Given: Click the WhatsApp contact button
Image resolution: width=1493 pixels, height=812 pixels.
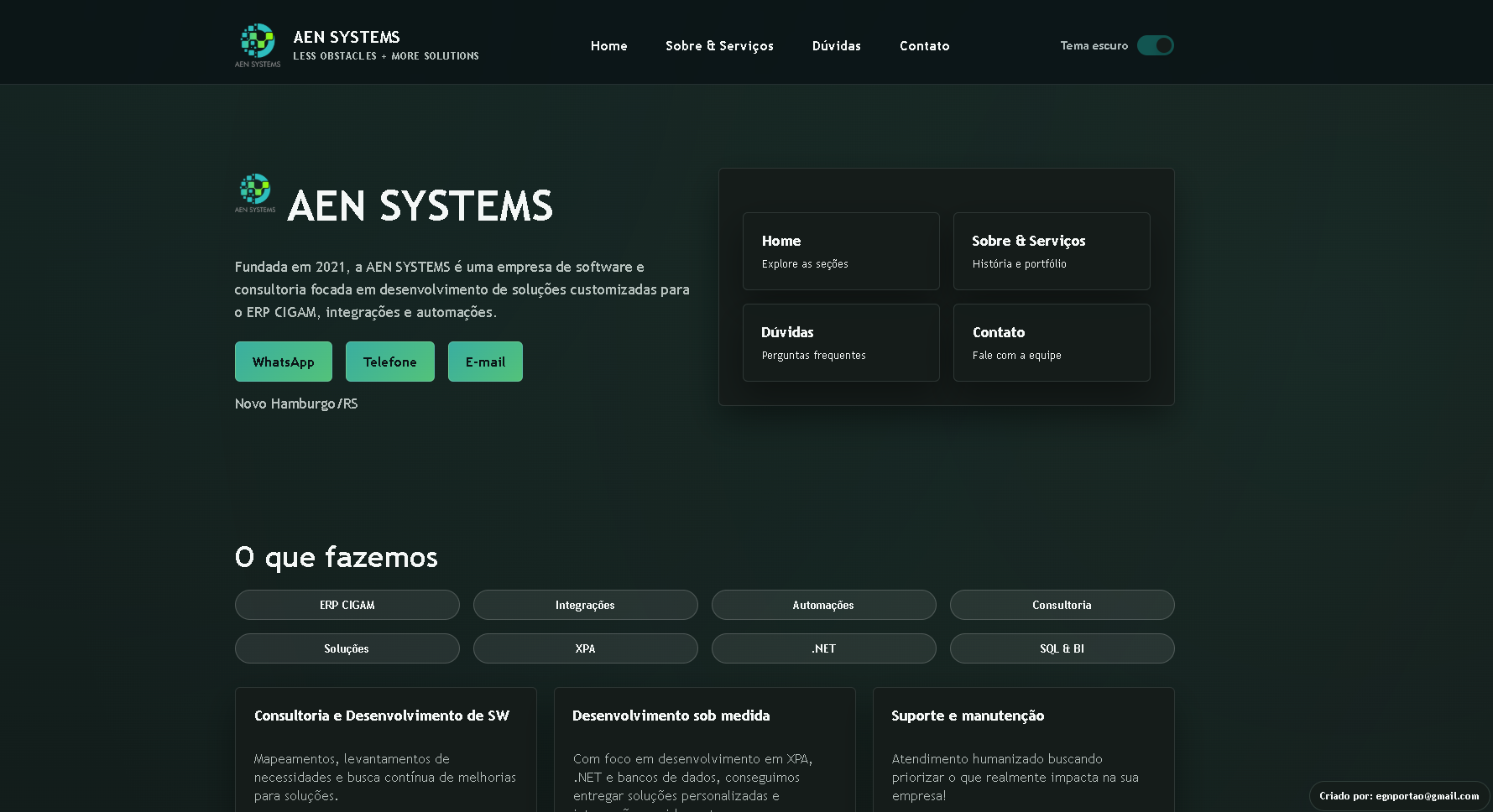Looking at the screenshot, I should [283, 361].
